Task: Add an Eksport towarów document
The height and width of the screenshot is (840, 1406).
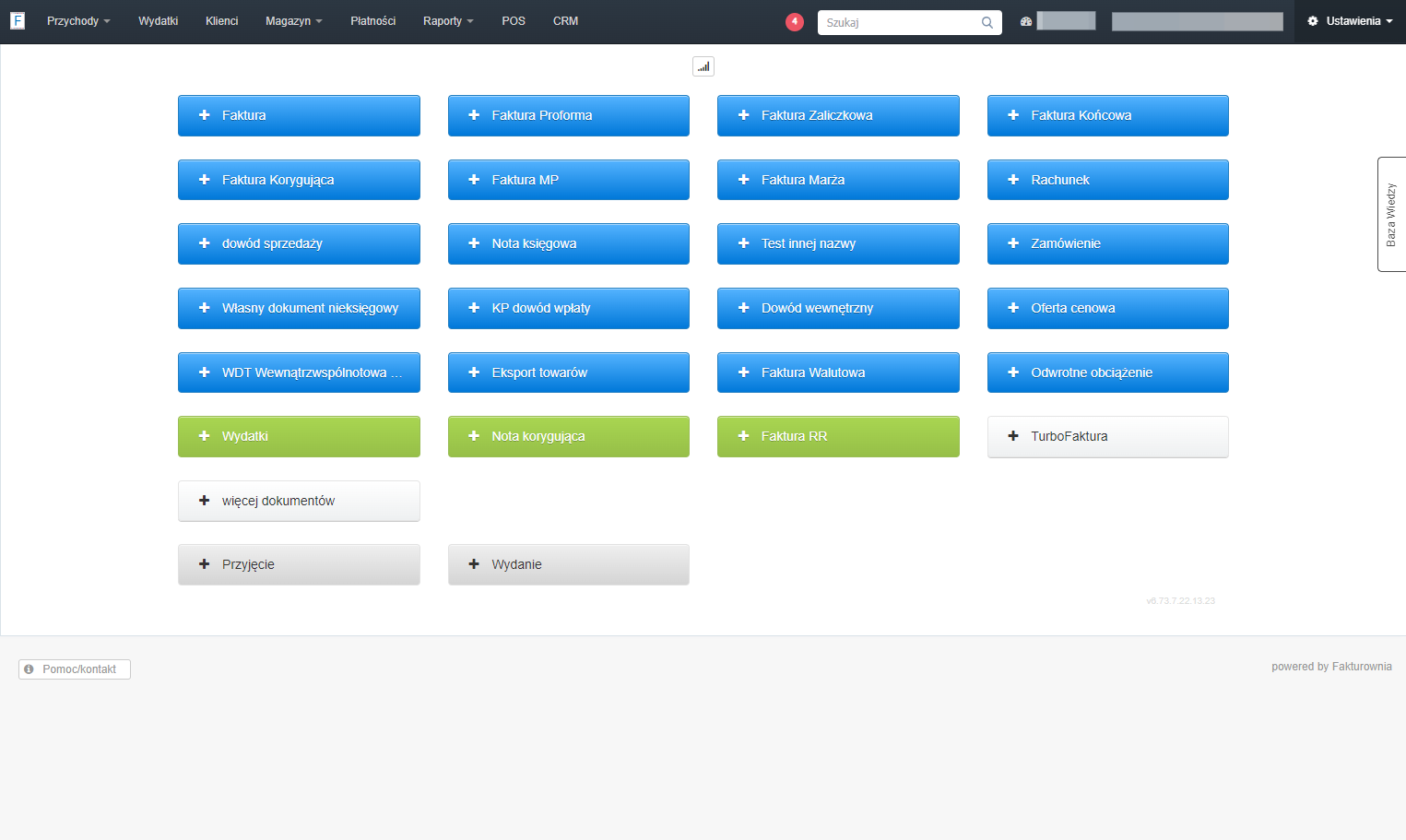Action: coord(569,373)
